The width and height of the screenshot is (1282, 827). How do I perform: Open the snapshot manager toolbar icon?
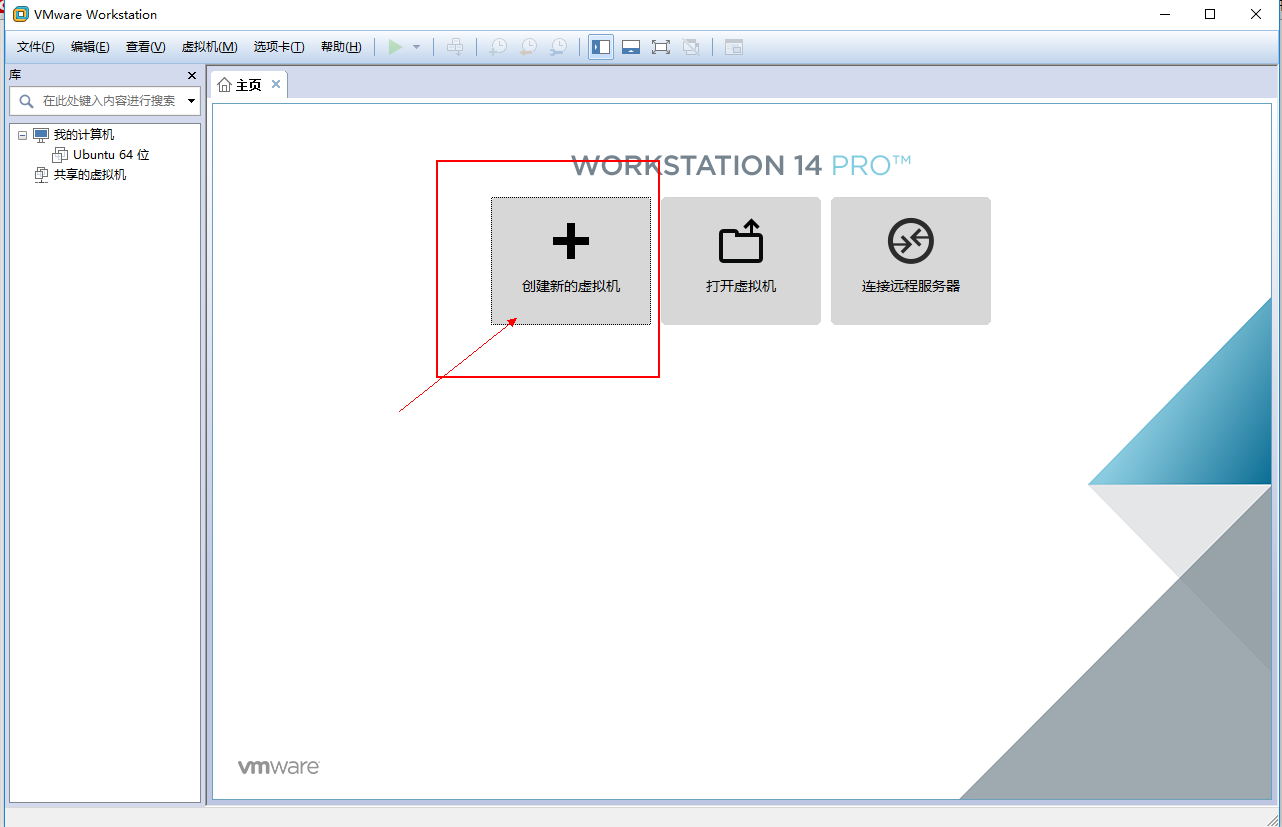point(559,47)
